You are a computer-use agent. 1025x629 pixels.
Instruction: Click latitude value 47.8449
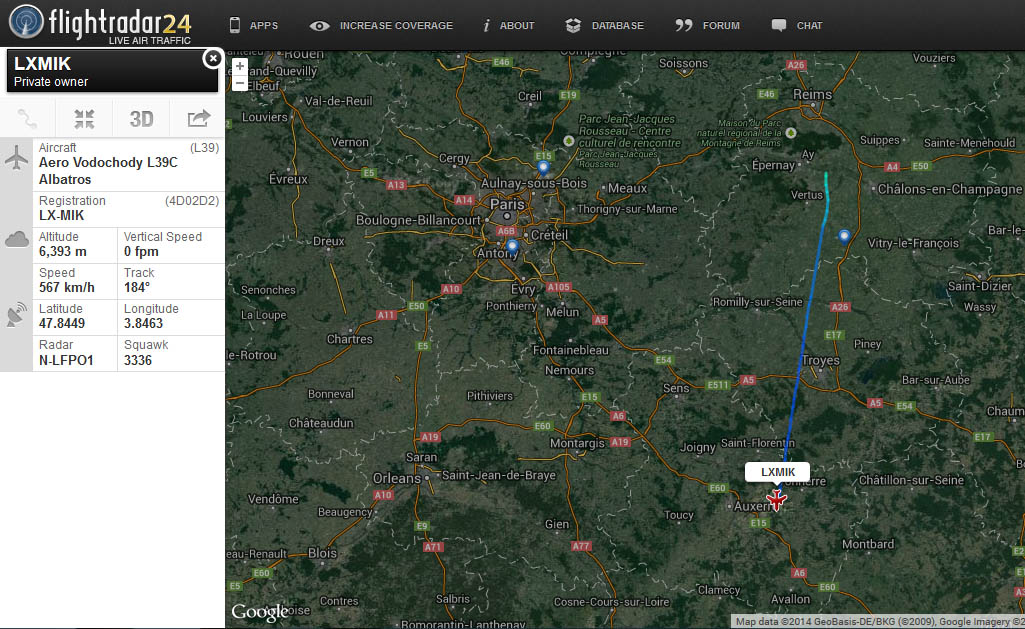pos(61,323)
